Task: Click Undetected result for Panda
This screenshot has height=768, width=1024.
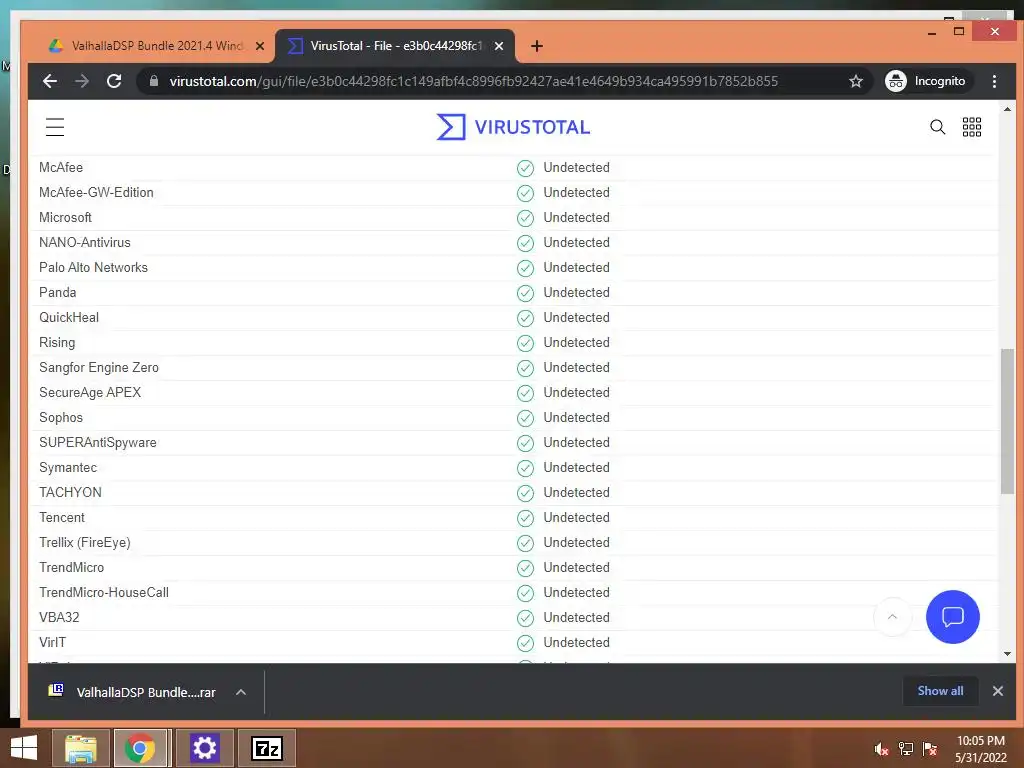Action: coord(576,293)
